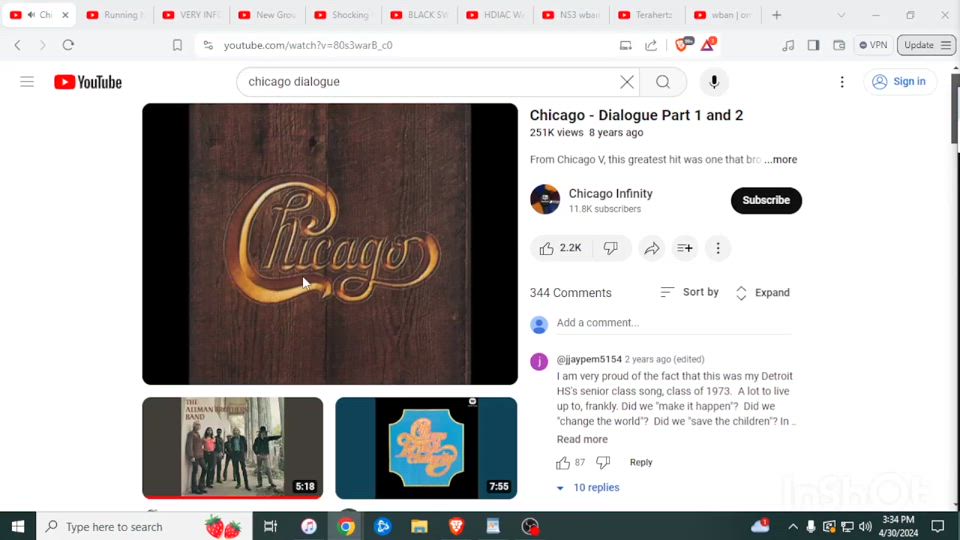Share the video using arrow icon
960x540 pixels.
(652, 248)
